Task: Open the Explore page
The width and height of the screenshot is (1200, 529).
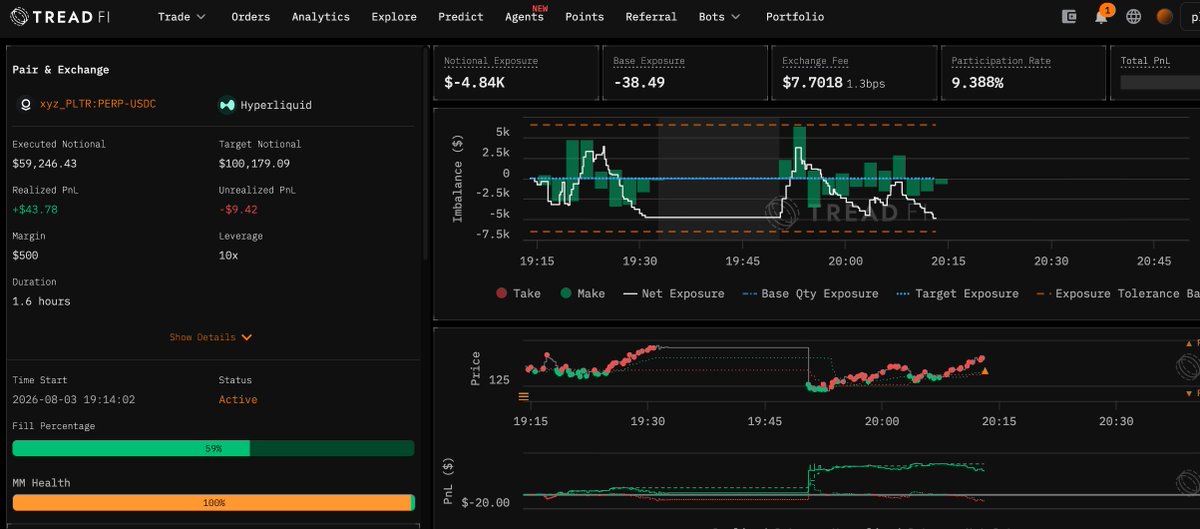Action: click(394, 17)
